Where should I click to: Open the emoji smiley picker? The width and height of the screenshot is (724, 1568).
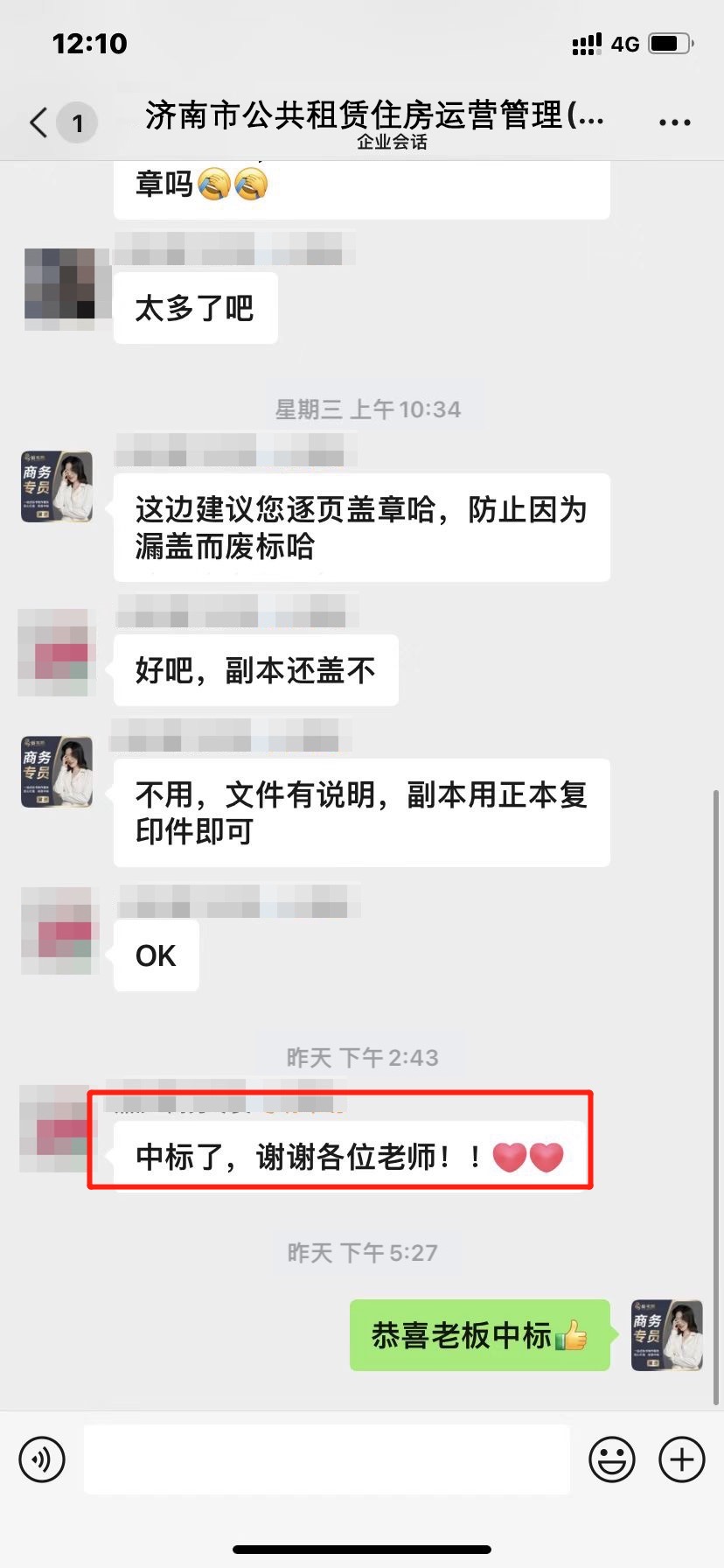click(x=611, y=1459)
